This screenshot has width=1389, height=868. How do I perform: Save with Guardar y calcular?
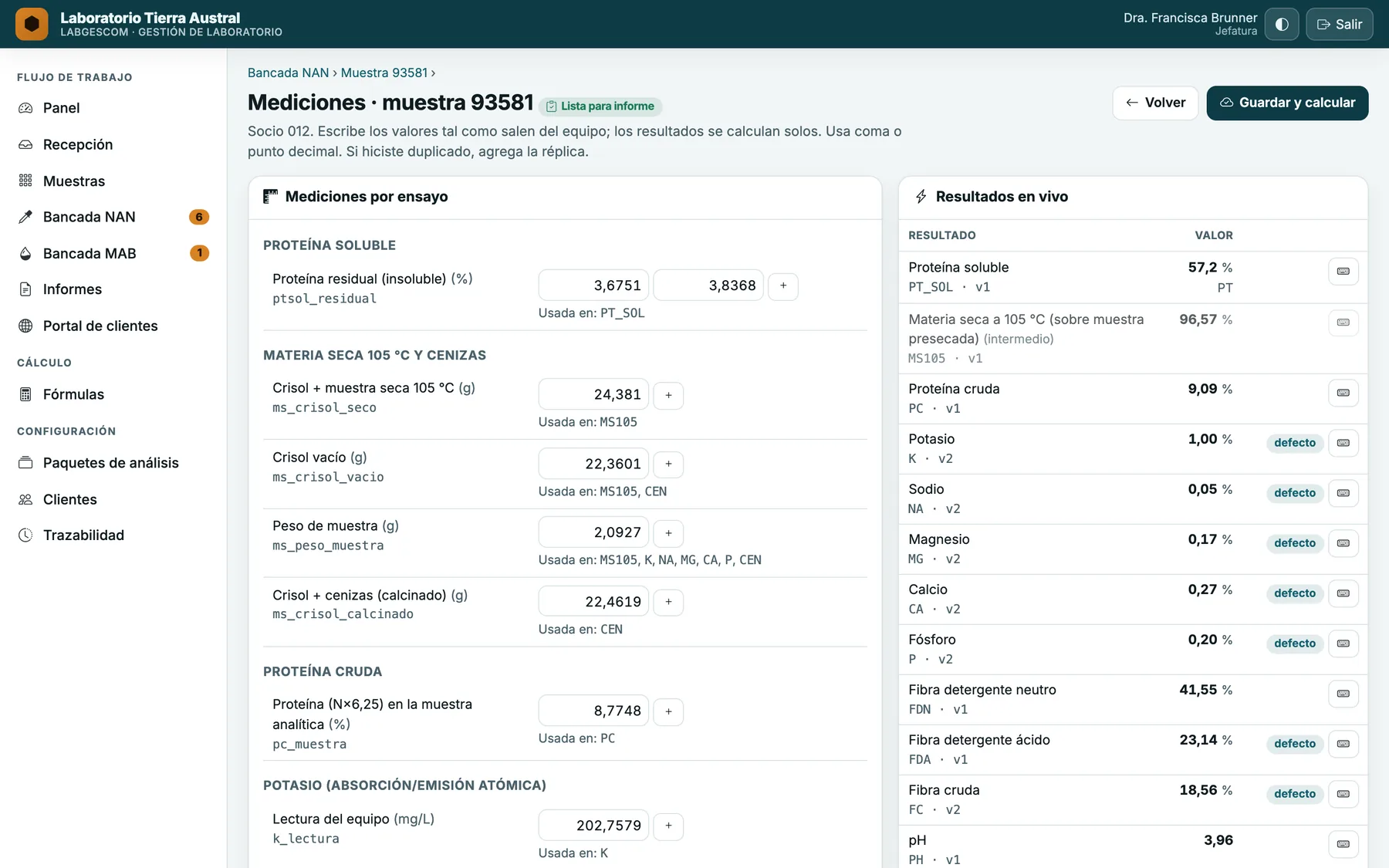[x=1287, y=103]
